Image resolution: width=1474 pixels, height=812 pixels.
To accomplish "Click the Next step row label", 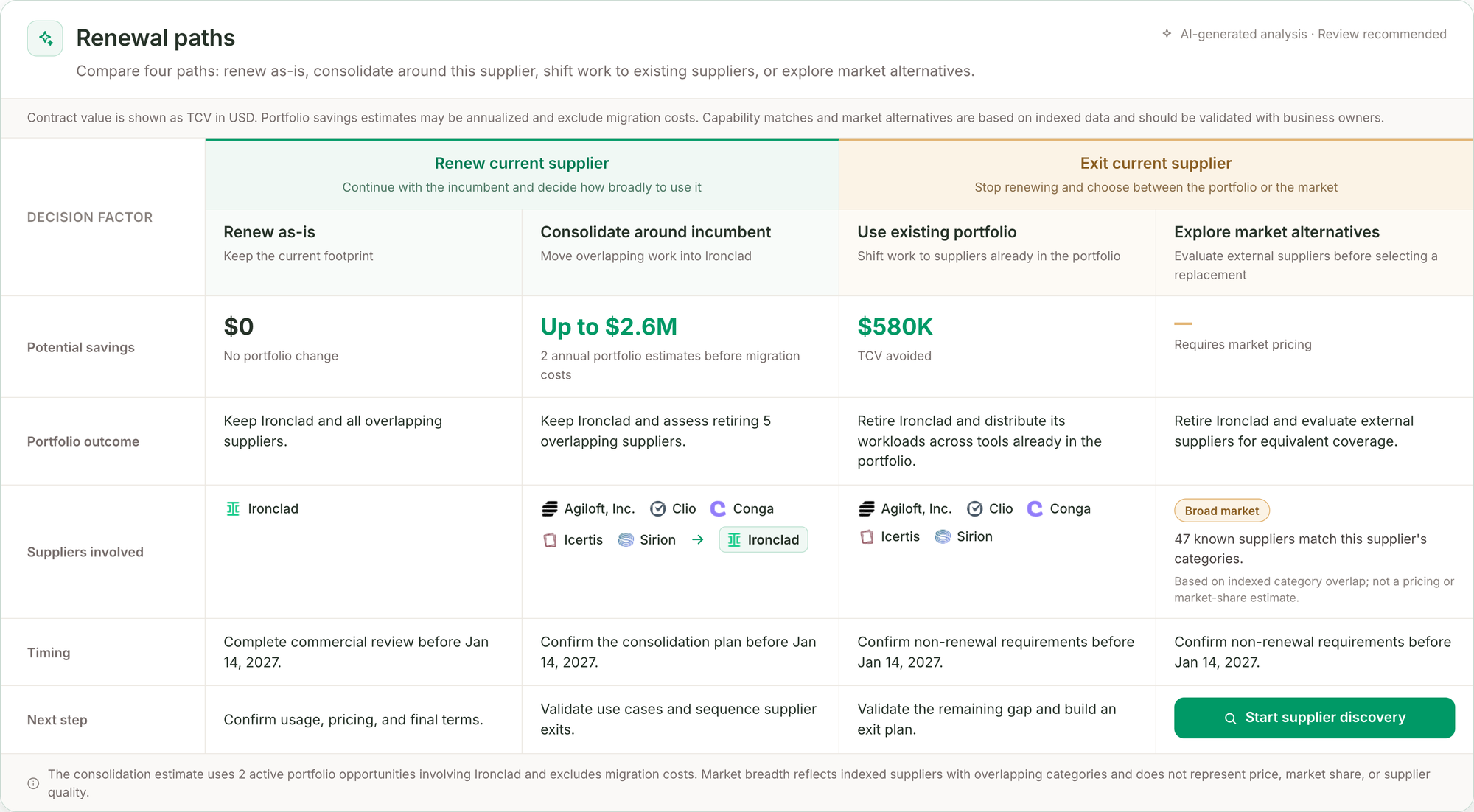I will (57, 720).
